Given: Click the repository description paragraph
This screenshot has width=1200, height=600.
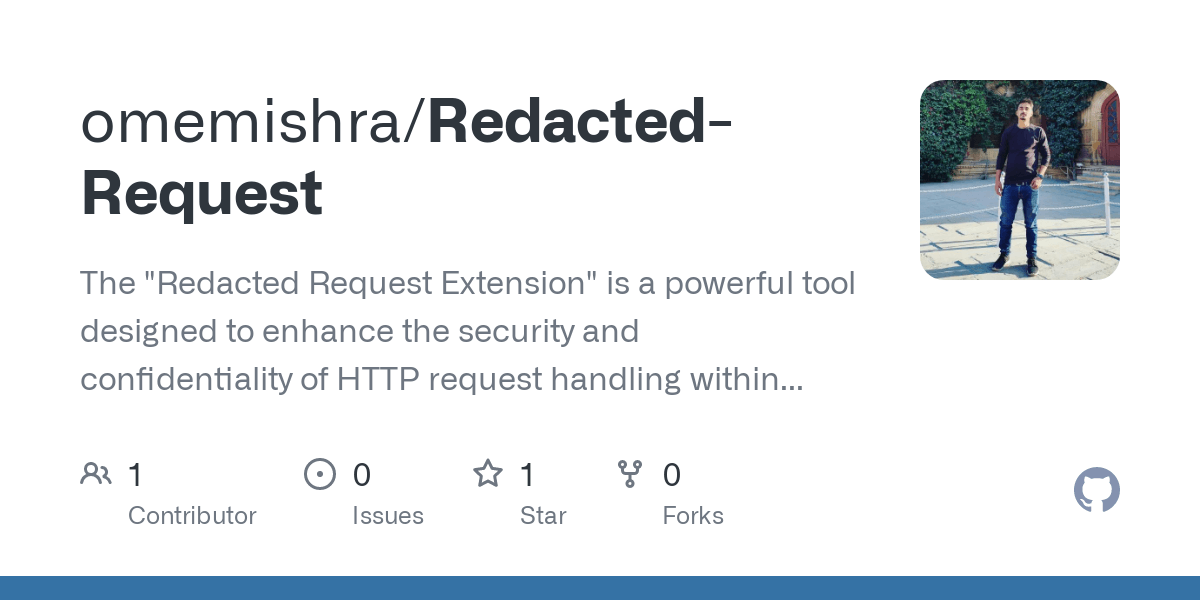Looking at the screenshot, I should [468, 332].
